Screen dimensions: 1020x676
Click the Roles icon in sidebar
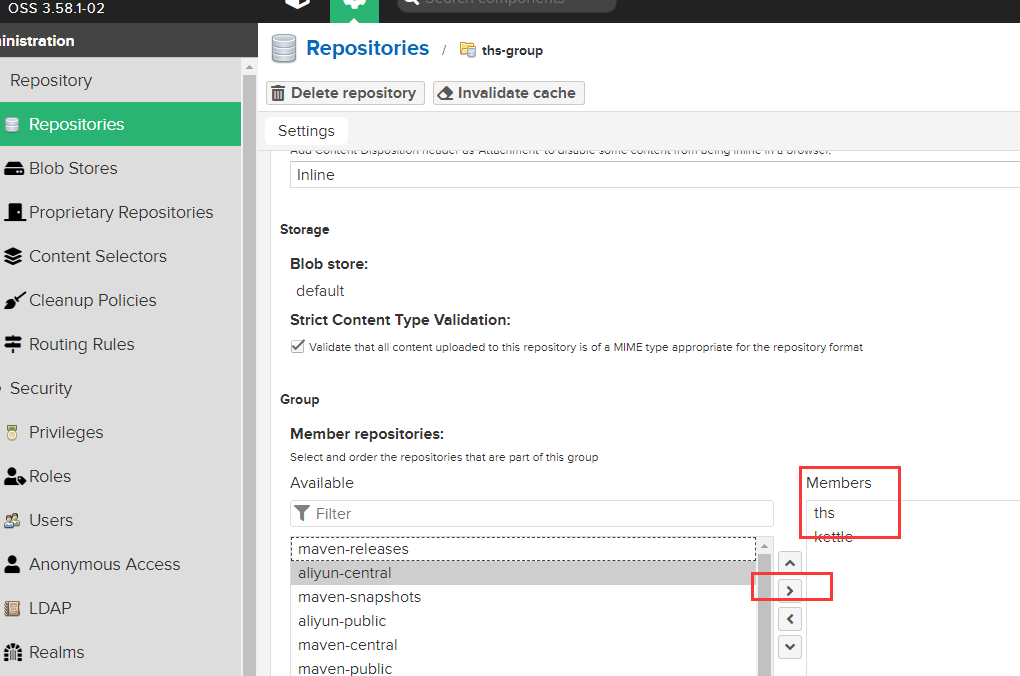tap(14, 476)
